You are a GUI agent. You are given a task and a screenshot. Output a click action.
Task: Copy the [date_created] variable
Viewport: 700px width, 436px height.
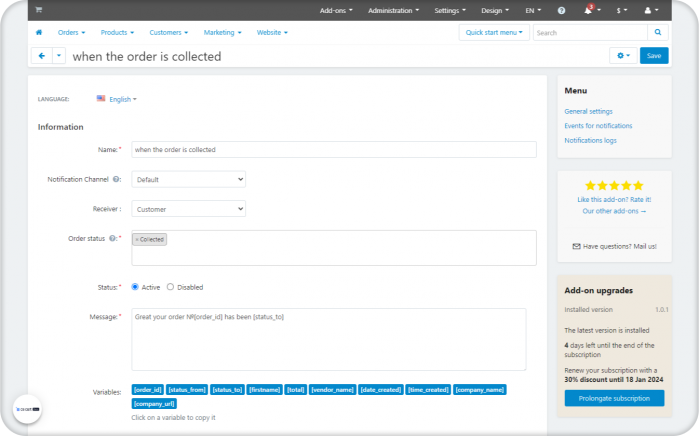click(x=381, y=390)
